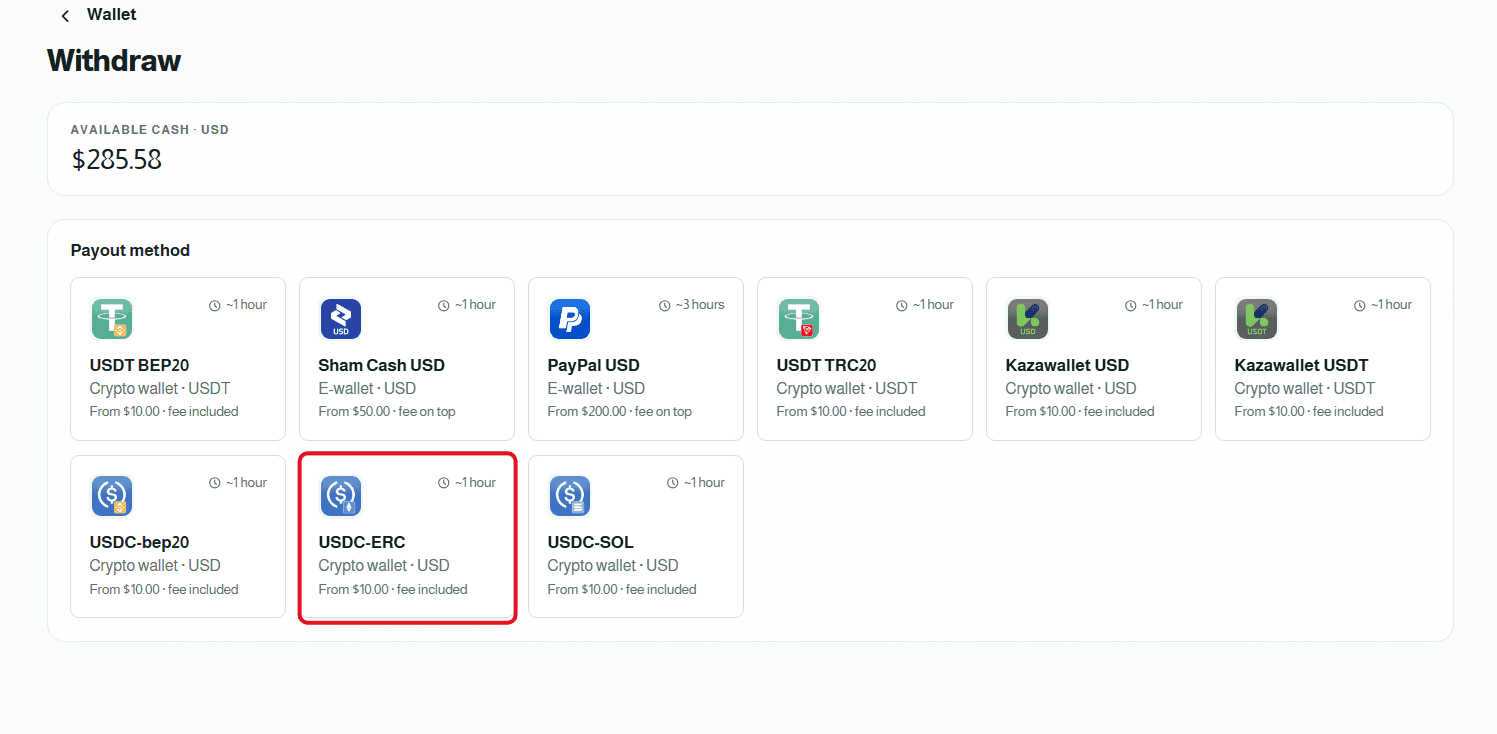Viewport: 1497px width, 734px height.
Task: Click the clock icon on Sham Cash USD card
Action: point(443,305)
